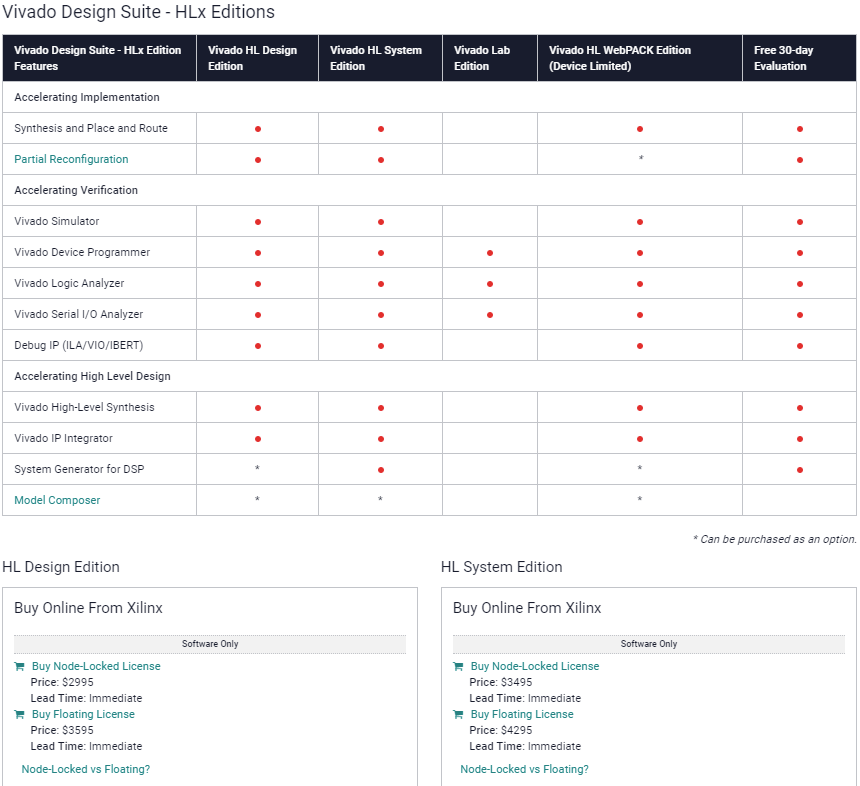860x786 pixels.
Task: Open Node-Locked vs Floating link under HL System
Action: pyautogui.click(x=524, y=769)
